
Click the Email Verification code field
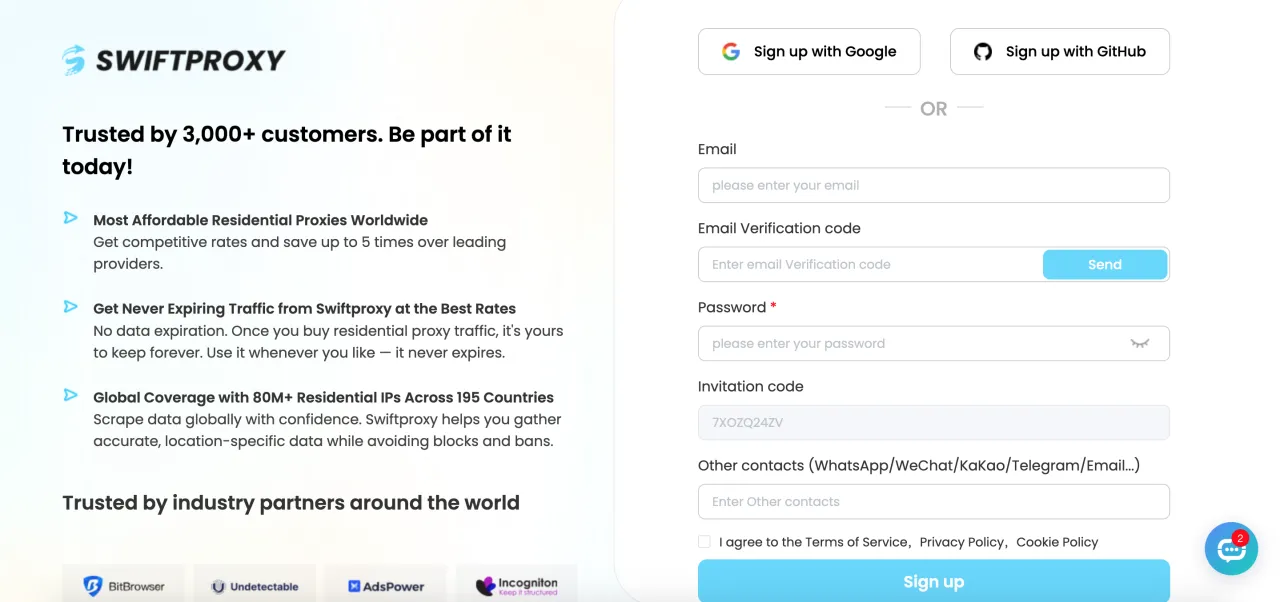(870, 265)
